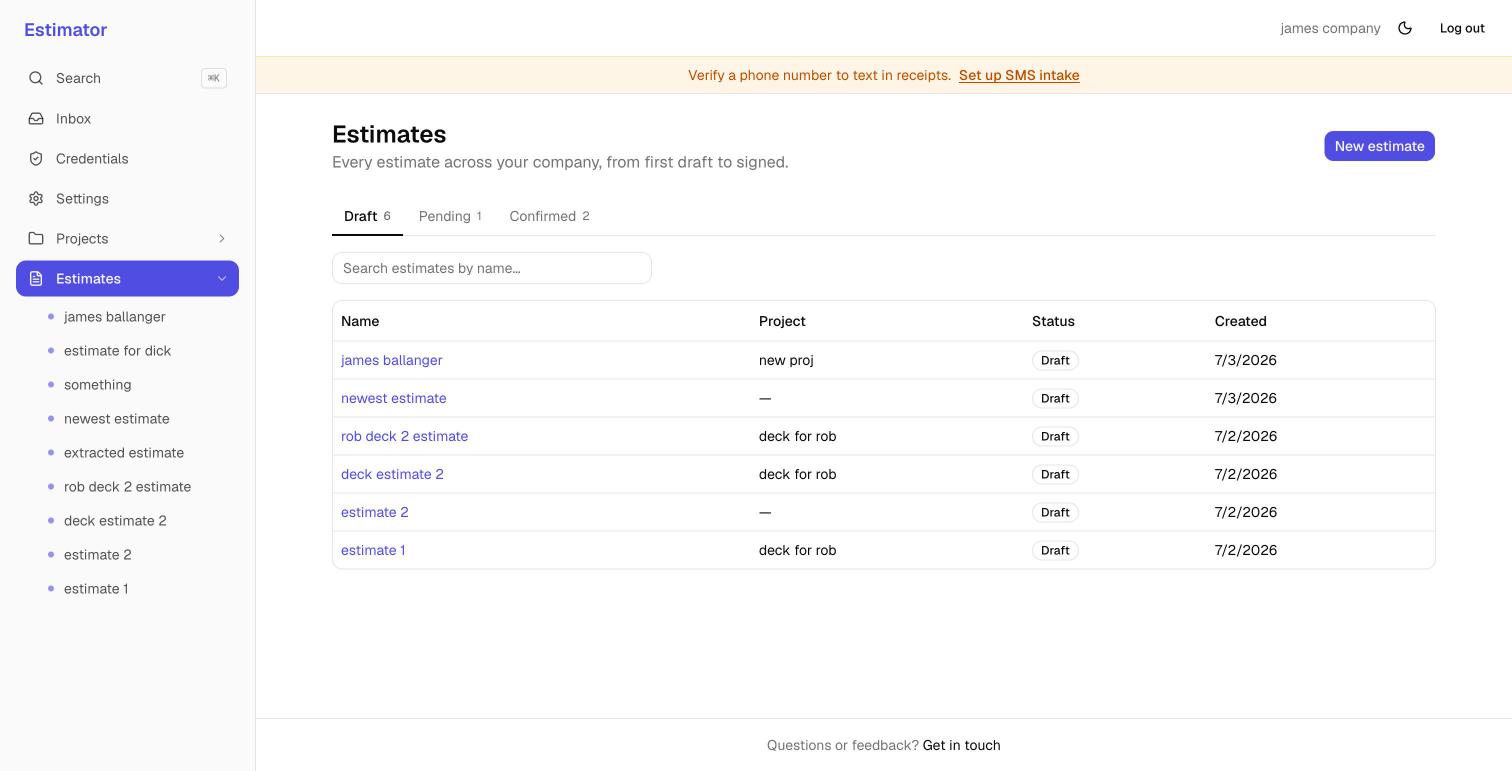
Task: Click the Created column header
Action: pyautogui.click(x=1240, y=321)
